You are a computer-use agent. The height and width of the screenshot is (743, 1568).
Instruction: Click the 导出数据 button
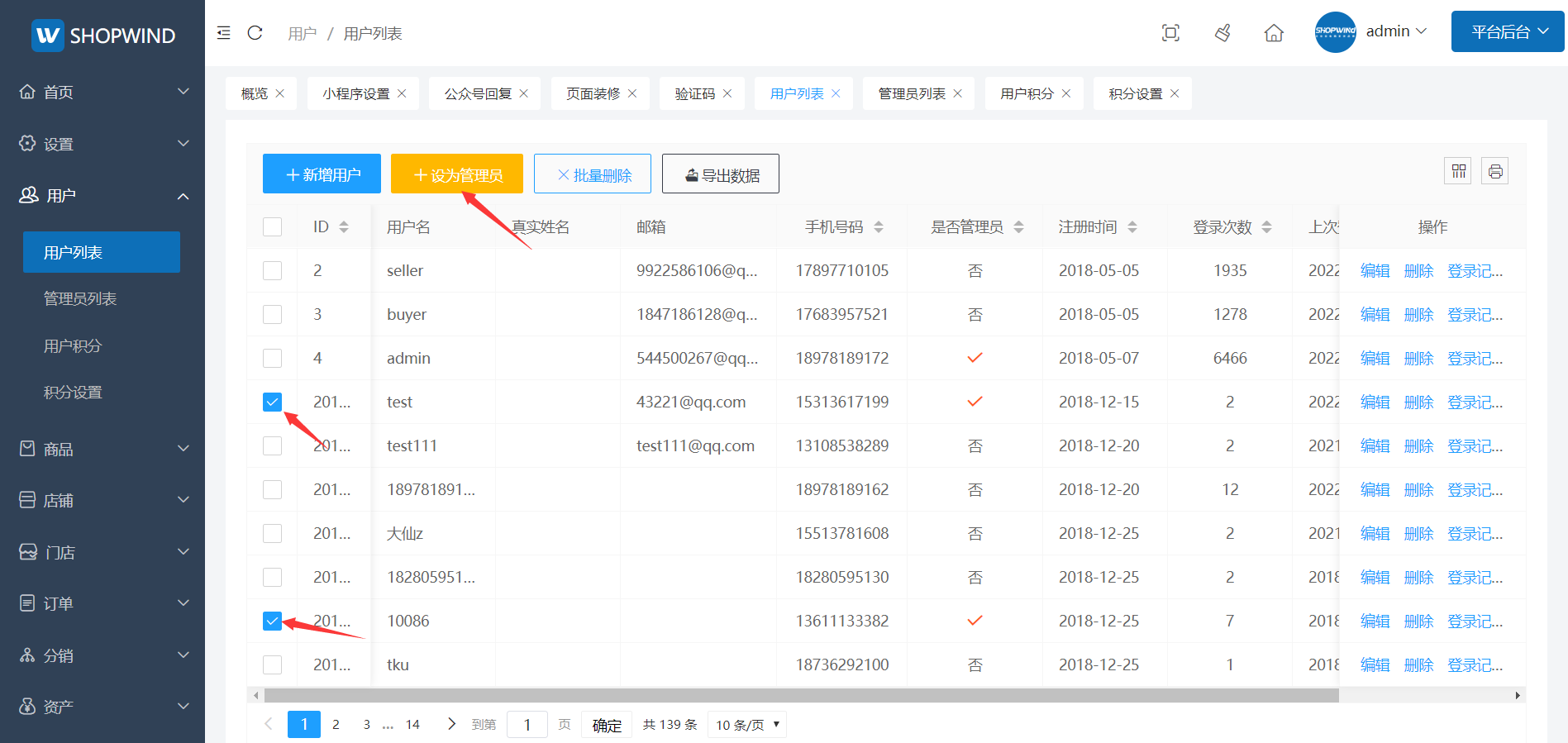tap(721, 174)
